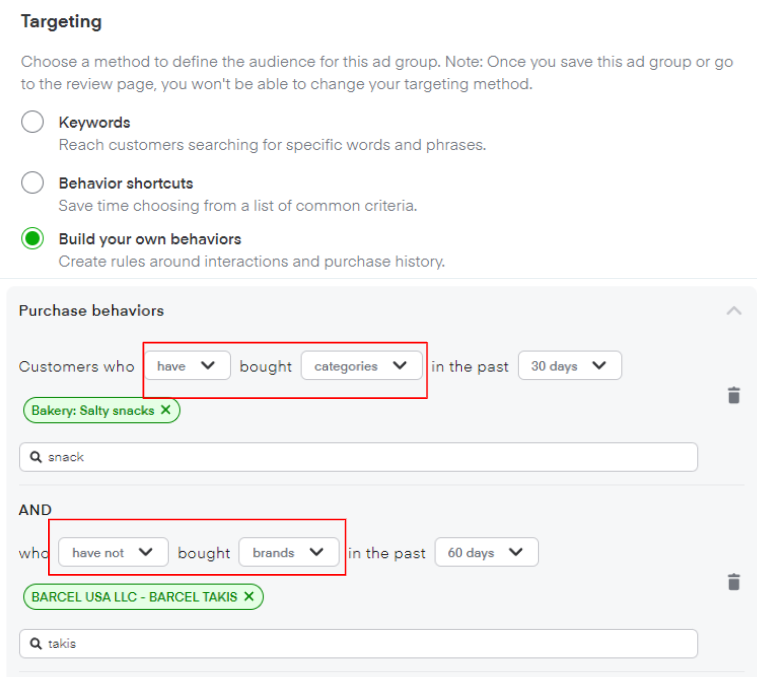Select Build your own behaviors radio button
This screenshot has height=677, width=757.
point(33,239)
